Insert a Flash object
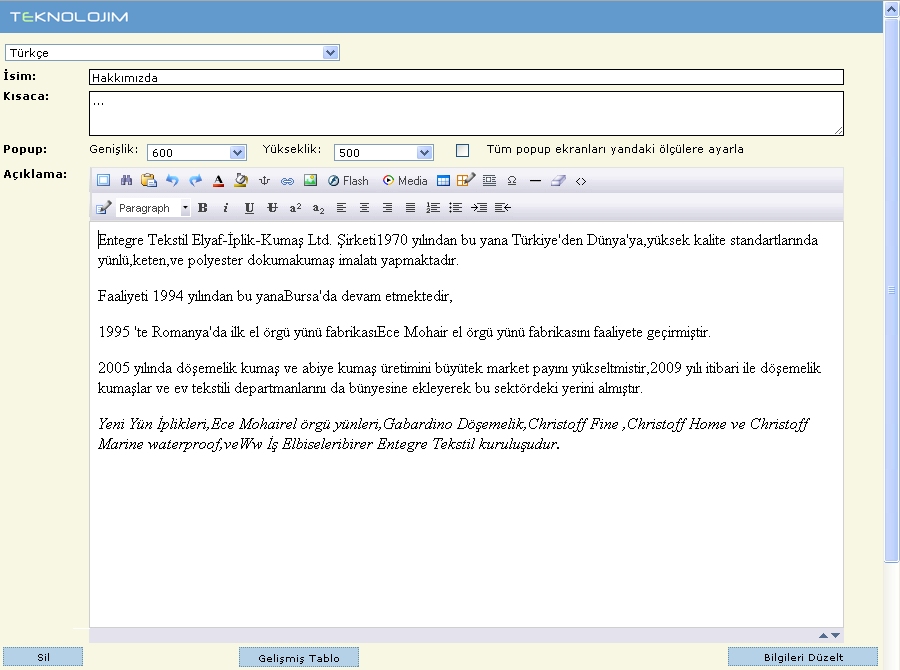Image resolution: width=900 pixels, height=670 pixels. [348, 181]
